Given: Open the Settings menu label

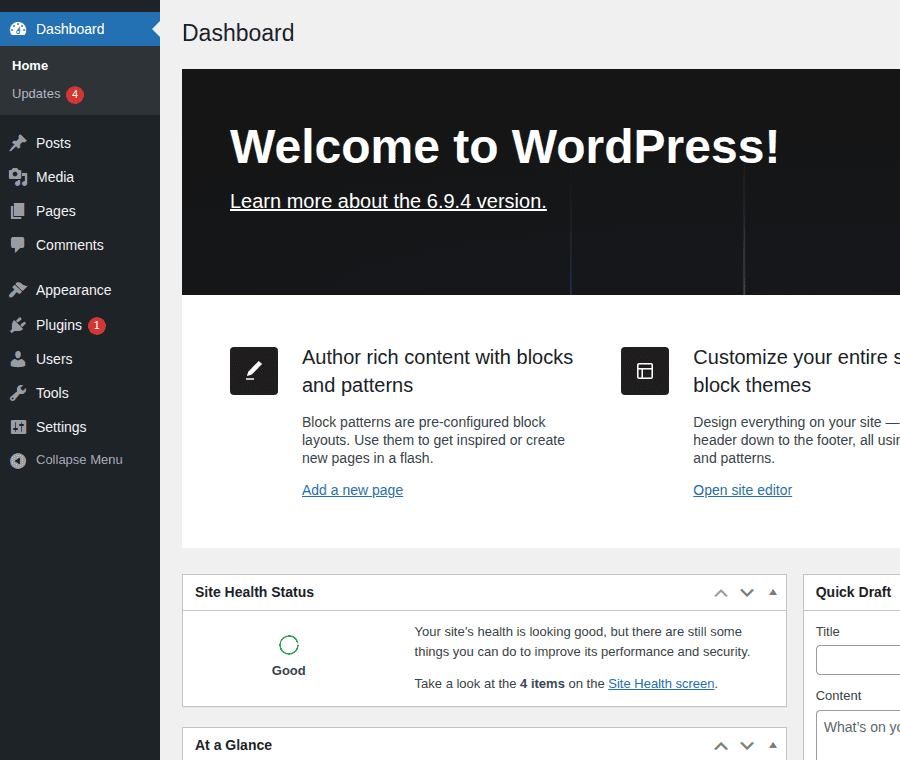Looking at the screenshot, I should tap(61, 427).
